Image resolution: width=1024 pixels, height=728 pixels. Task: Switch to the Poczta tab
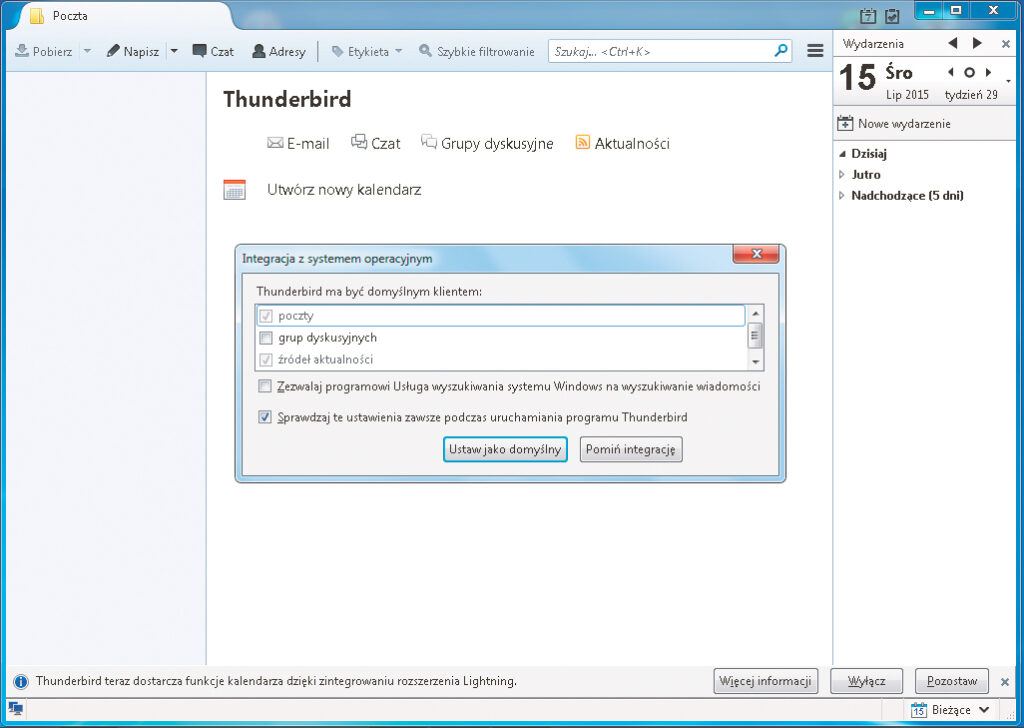pos(70,16)
